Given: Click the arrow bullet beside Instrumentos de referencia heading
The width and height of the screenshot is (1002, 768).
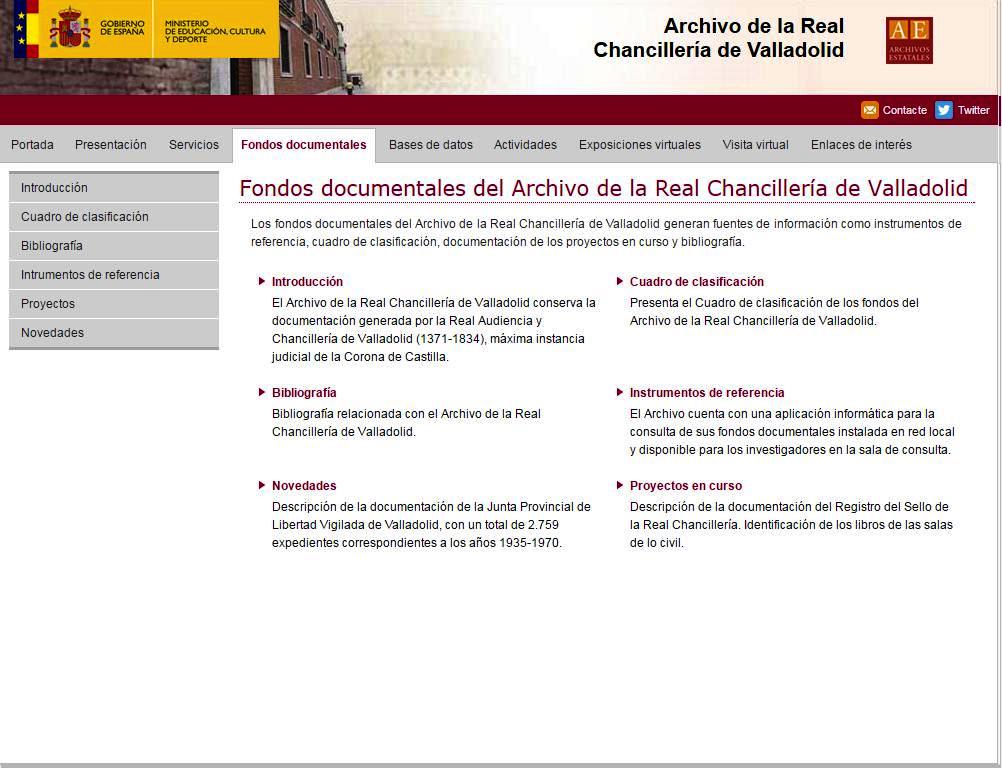Looking at the screenshot, I should [x=619, y=392].
